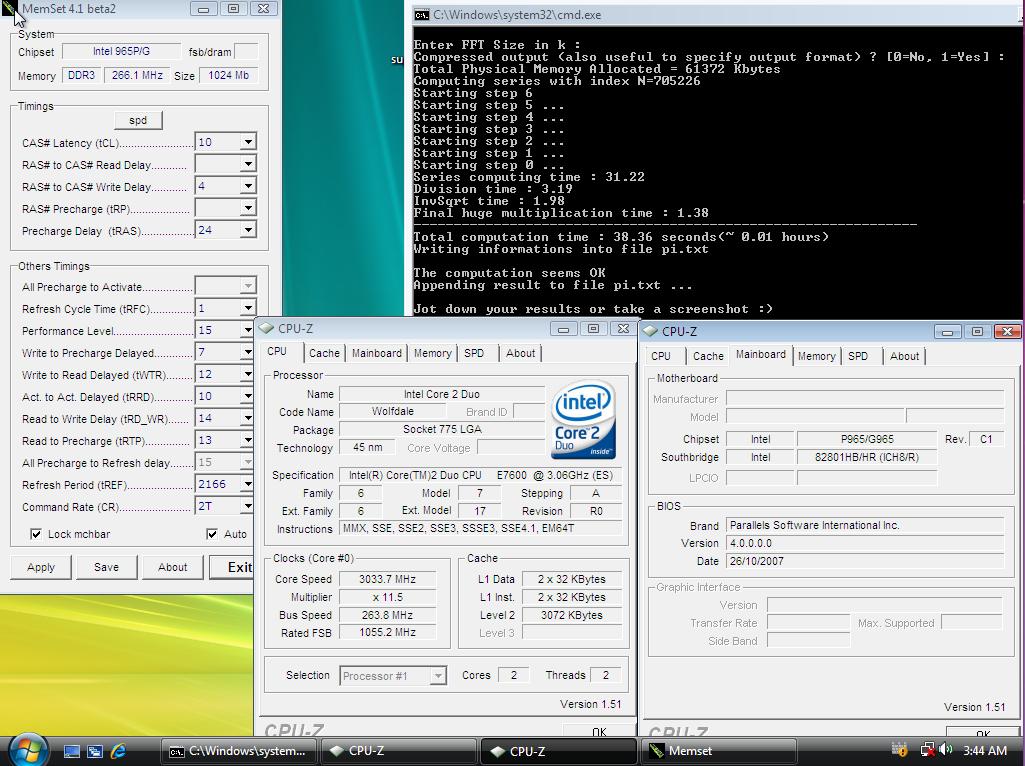Viewport: 1025px width, 766px height.
Task: Click the Intel Core 2 Duo logo
Action: (x=583, y=420)
